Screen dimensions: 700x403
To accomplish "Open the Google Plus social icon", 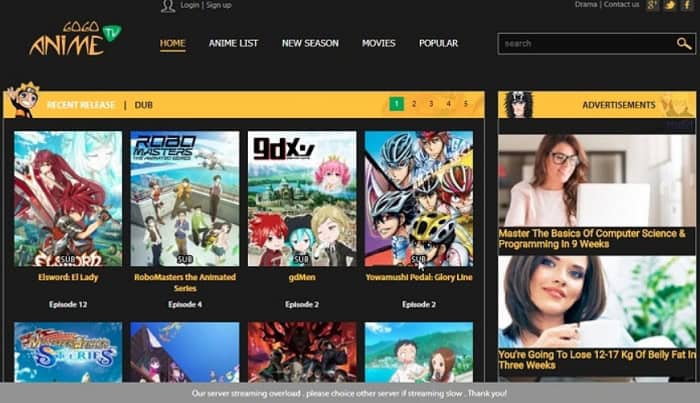I will tap(652, 5).
